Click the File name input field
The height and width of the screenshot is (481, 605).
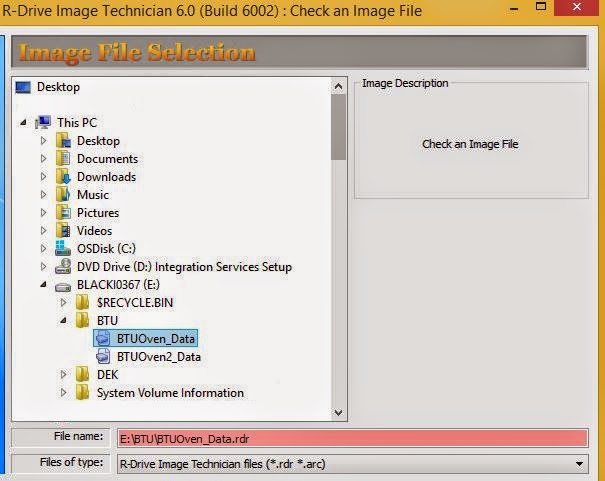click(353, 439)
